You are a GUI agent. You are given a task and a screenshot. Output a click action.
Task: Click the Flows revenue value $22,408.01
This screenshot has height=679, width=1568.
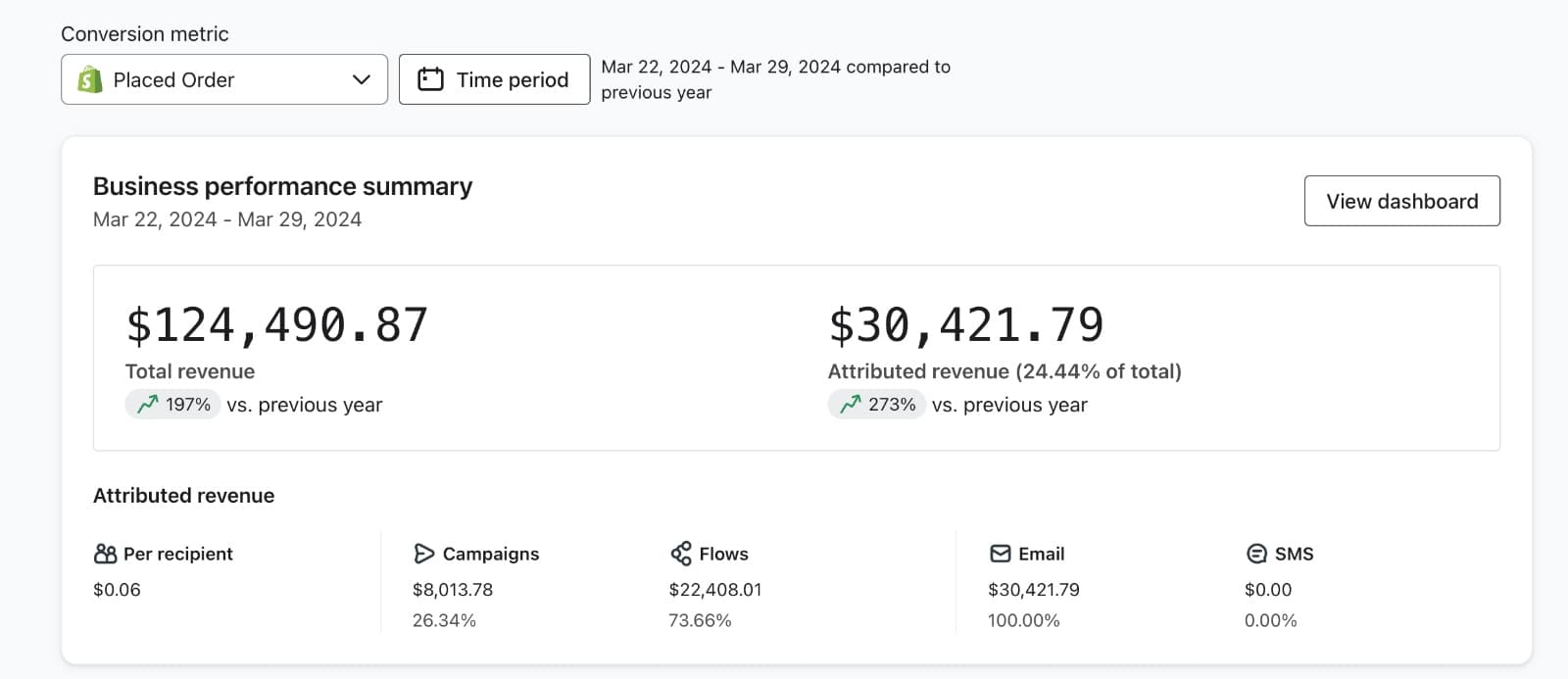(714, 590)
